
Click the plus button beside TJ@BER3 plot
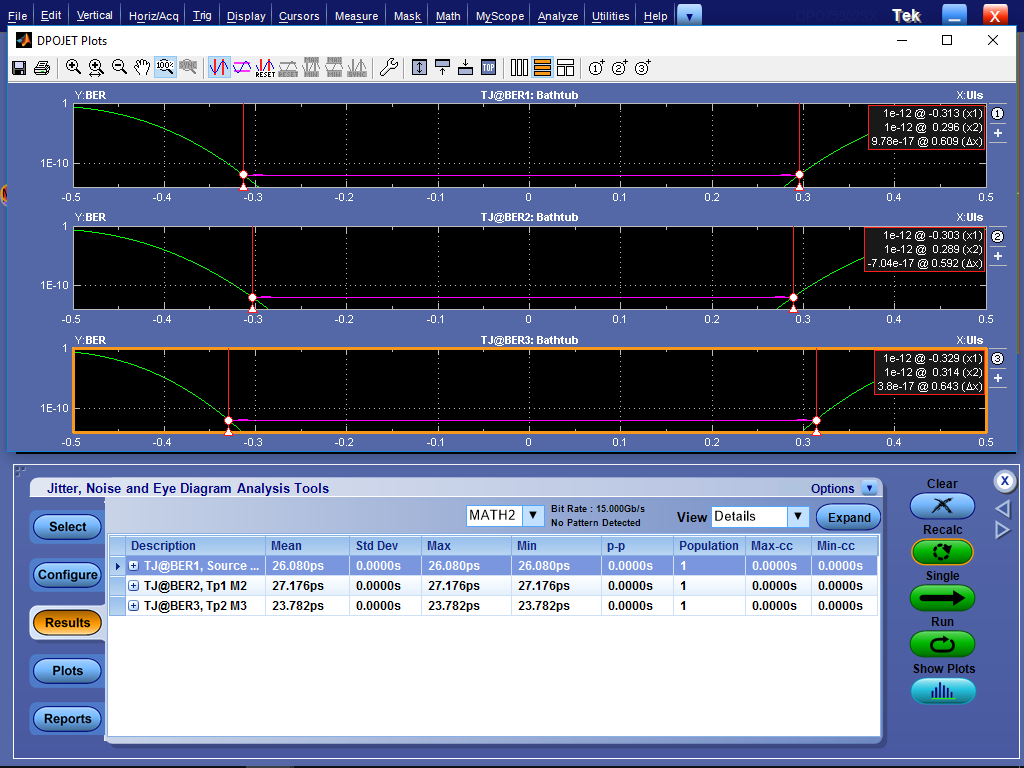pos(997,379)
